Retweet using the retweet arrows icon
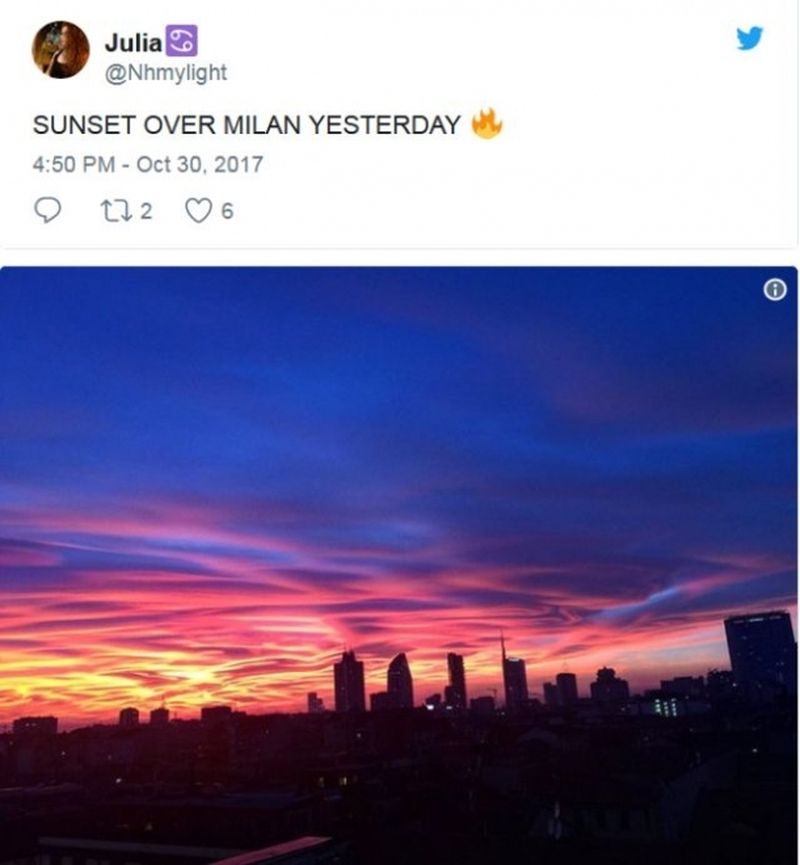Image resolution: width=800 pixels, height=865 pixels. (116, 211)
